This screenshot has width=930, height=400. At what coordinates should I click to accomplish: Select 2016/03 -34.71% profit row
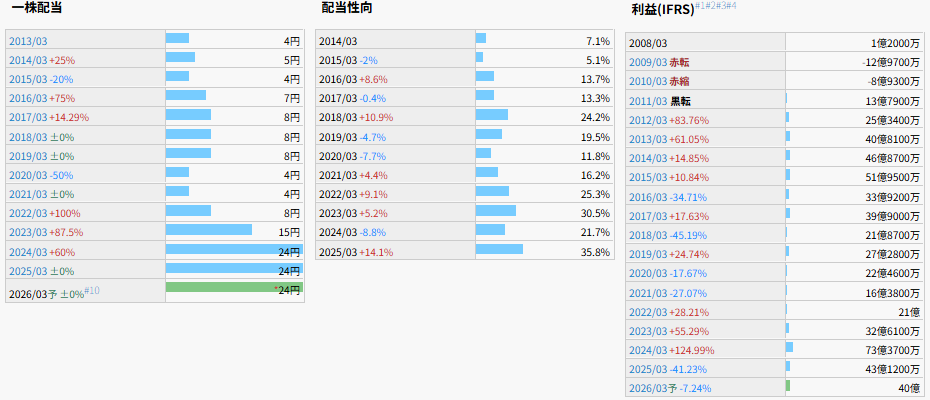pyautogui.click(x=668, y=197)
